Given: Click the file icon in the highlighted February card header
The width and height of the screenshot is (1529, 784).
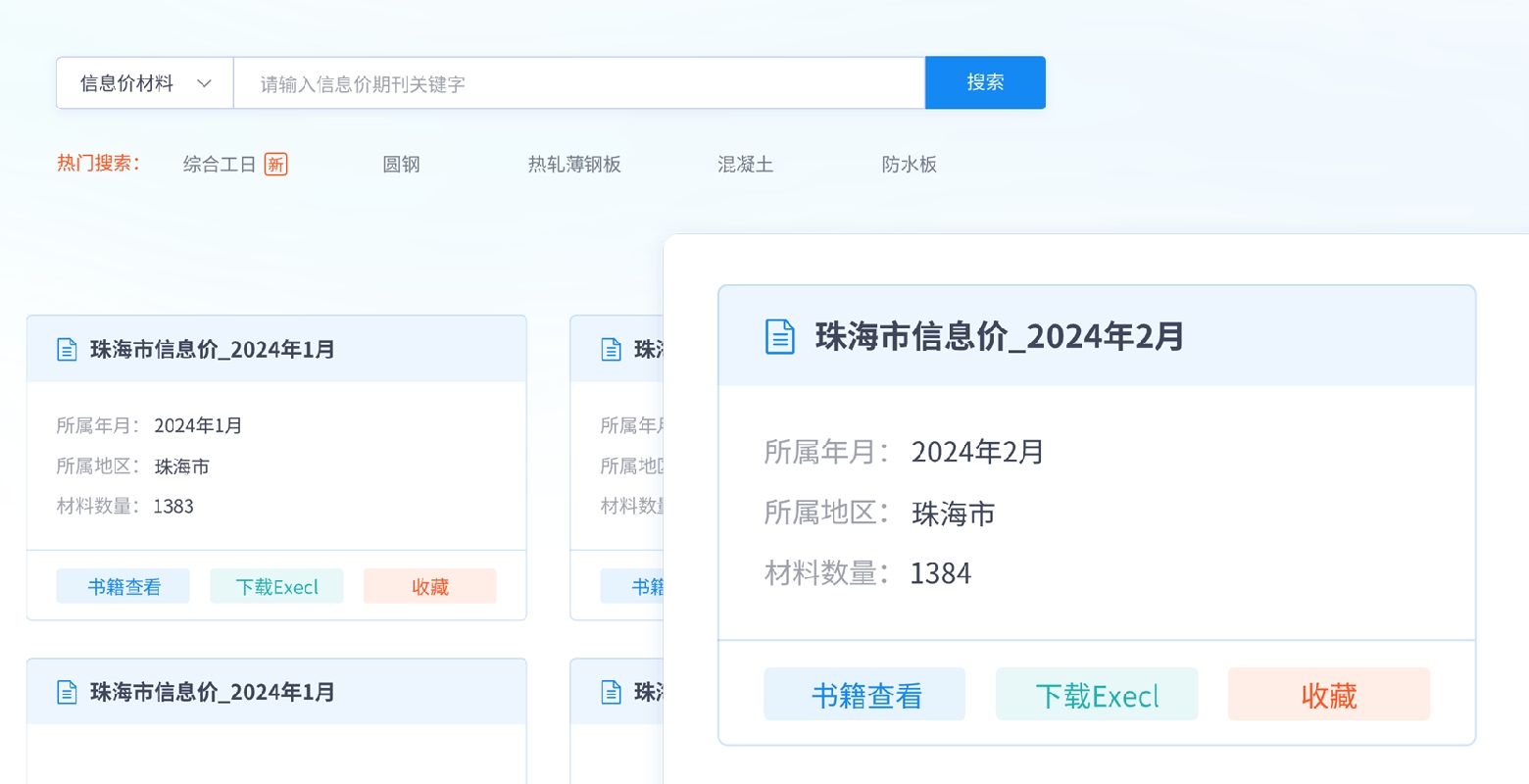Looking at the screenshot, I should [x=780, y=336].
